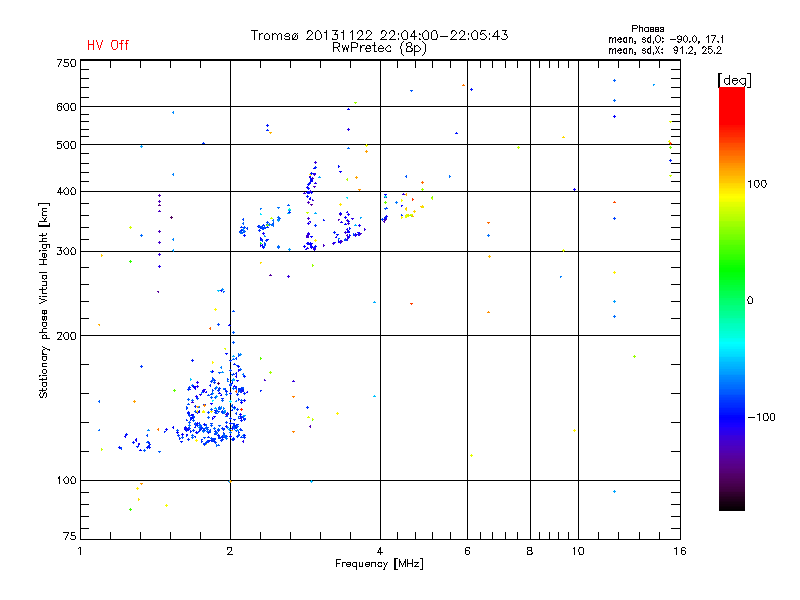Viewport: 800px width, 600px height.
Task: Click the colorbar gradient strip
Action: point(732,298)
